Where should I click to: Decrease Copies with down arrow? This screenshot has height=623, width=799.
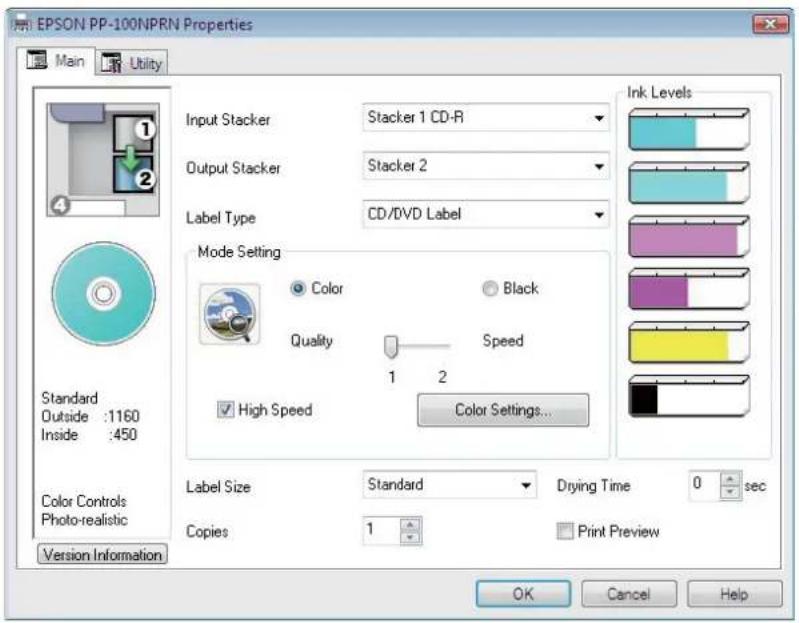(x=411, y=537)
